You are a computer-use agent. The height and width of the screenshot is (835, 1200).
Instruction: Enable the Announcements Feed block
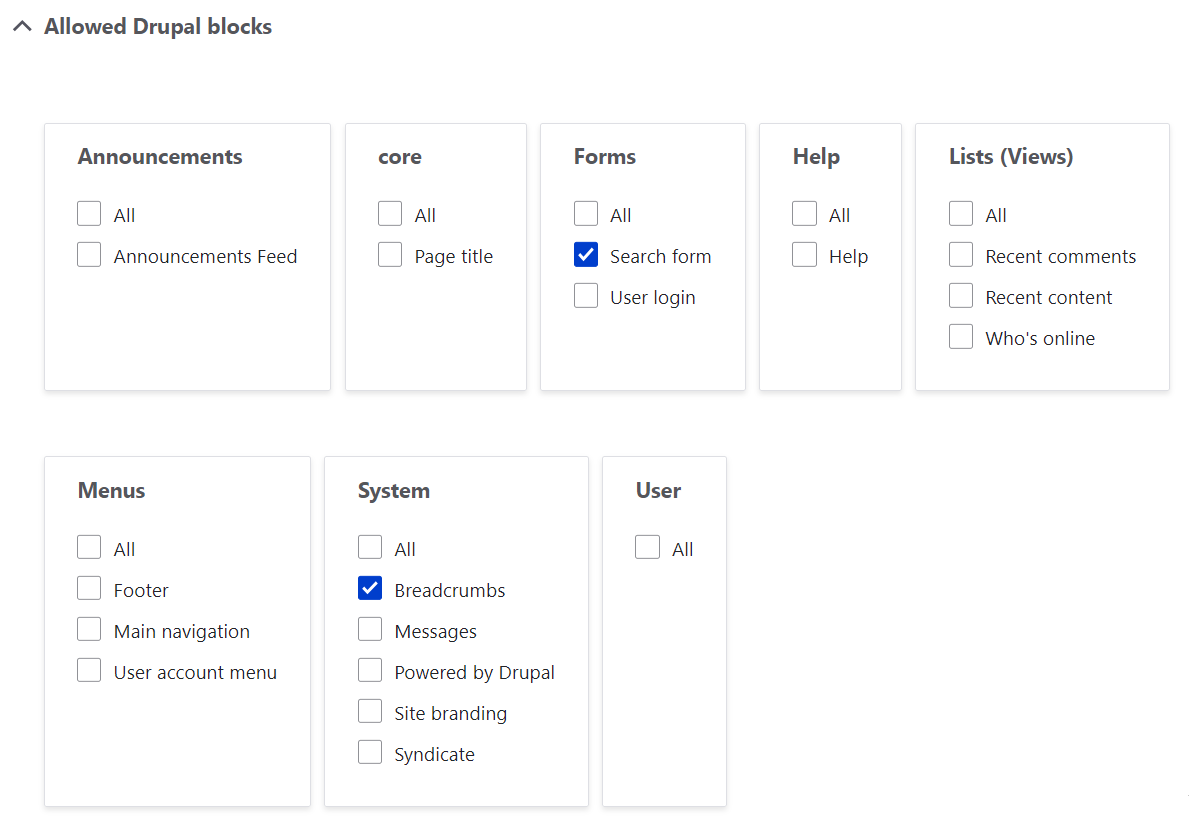tap(89, 254)
